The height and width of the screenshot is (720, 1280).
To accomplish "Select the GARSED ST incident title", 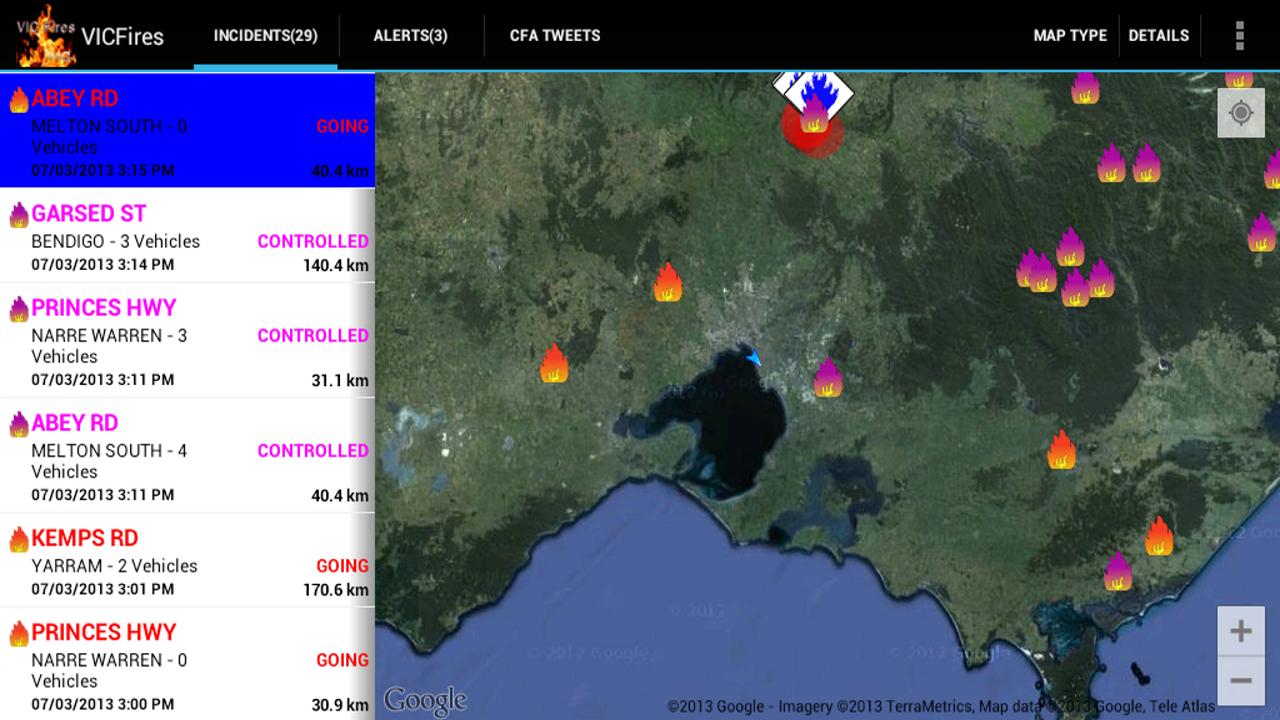I will click(89, 213).
